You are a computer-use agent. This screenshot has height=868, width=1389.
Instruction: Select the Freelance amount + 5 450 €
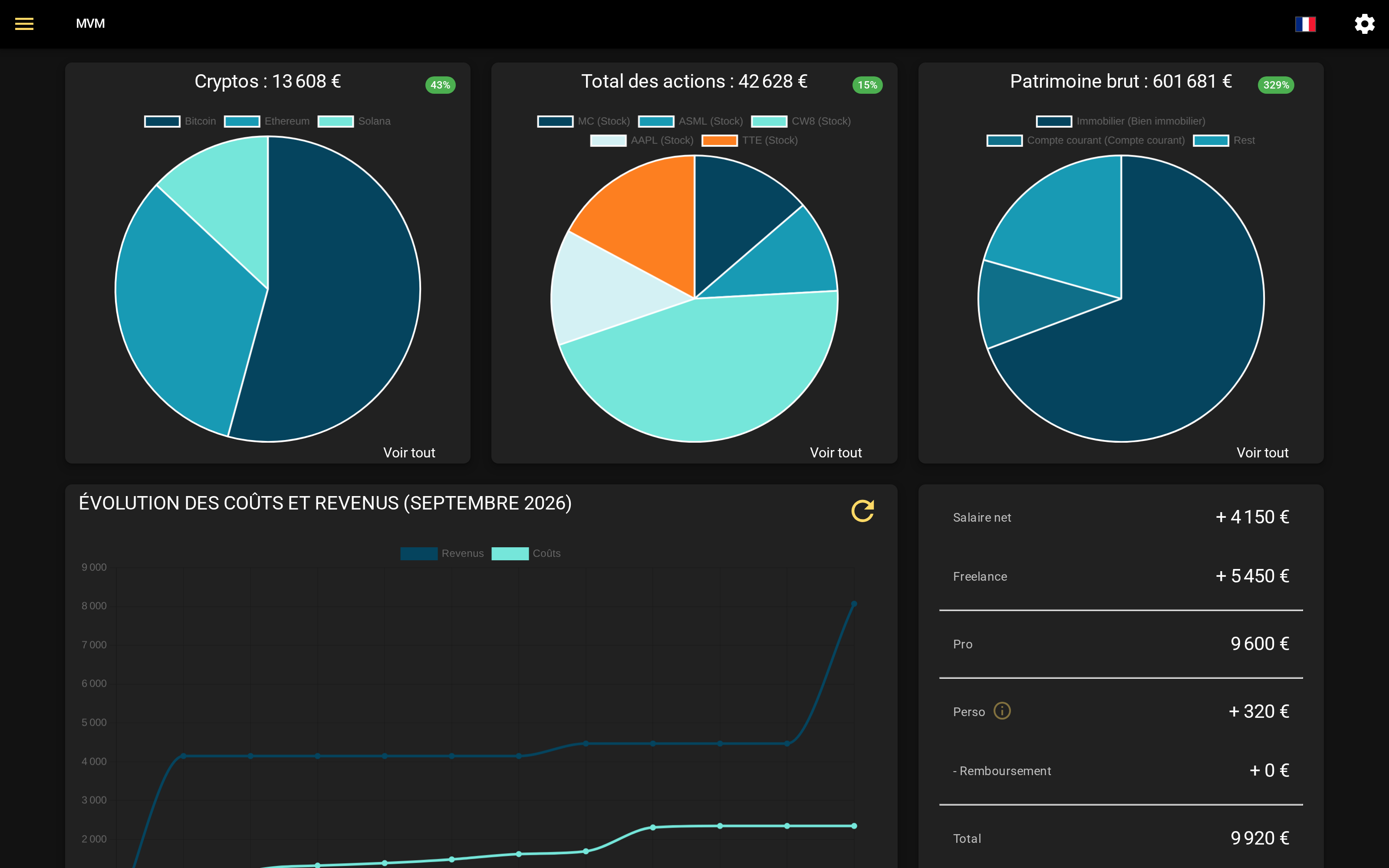1252,576
